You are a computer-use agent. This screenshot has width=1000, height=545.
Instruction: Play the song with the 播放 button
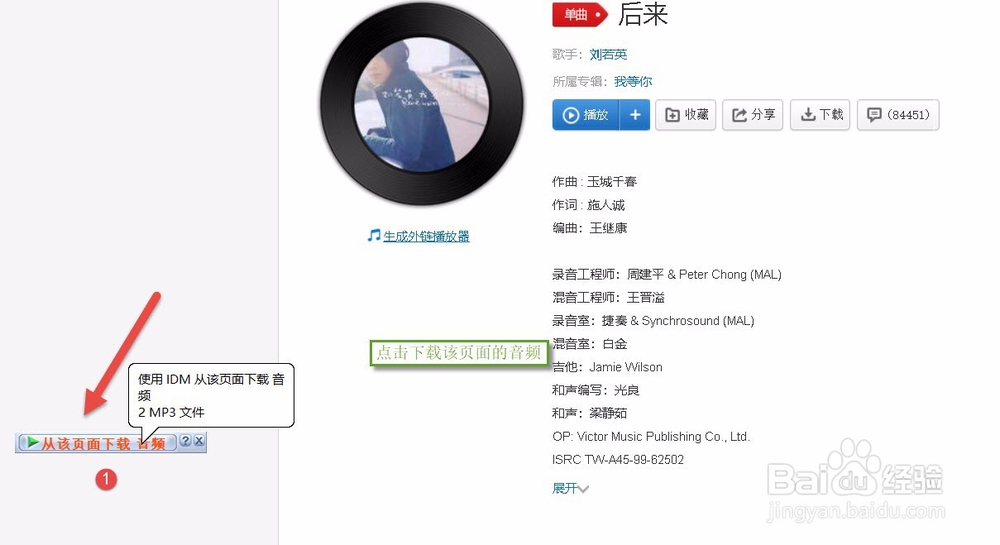586,115
